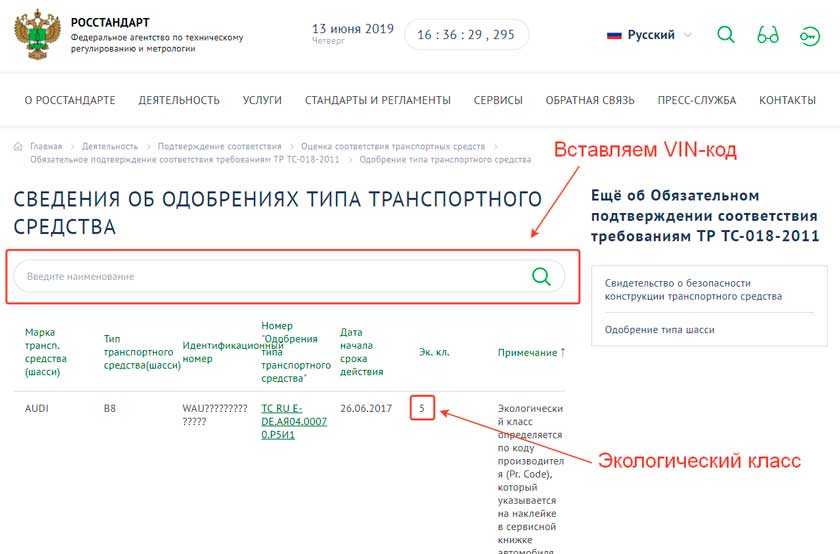Open Стандарты и регламенты menu
The height and width of the screenshot is (554, 840).
point(377,100)
